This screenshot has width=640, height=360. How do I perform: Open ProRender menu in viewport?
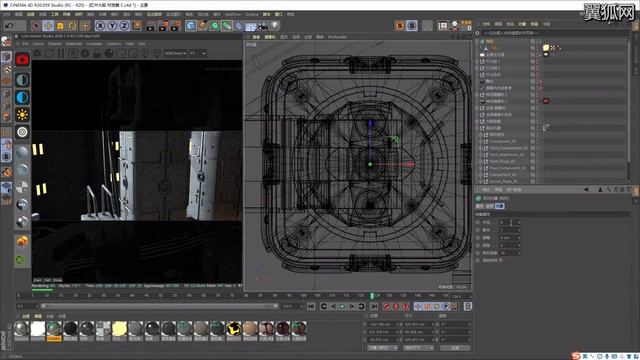338,37
